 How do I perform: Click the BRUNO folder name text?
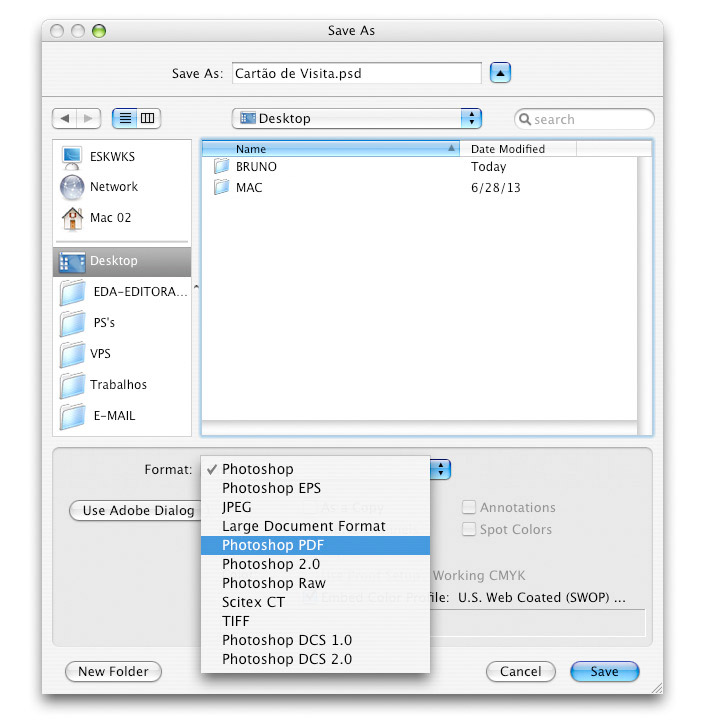click(x=256, y=167)
